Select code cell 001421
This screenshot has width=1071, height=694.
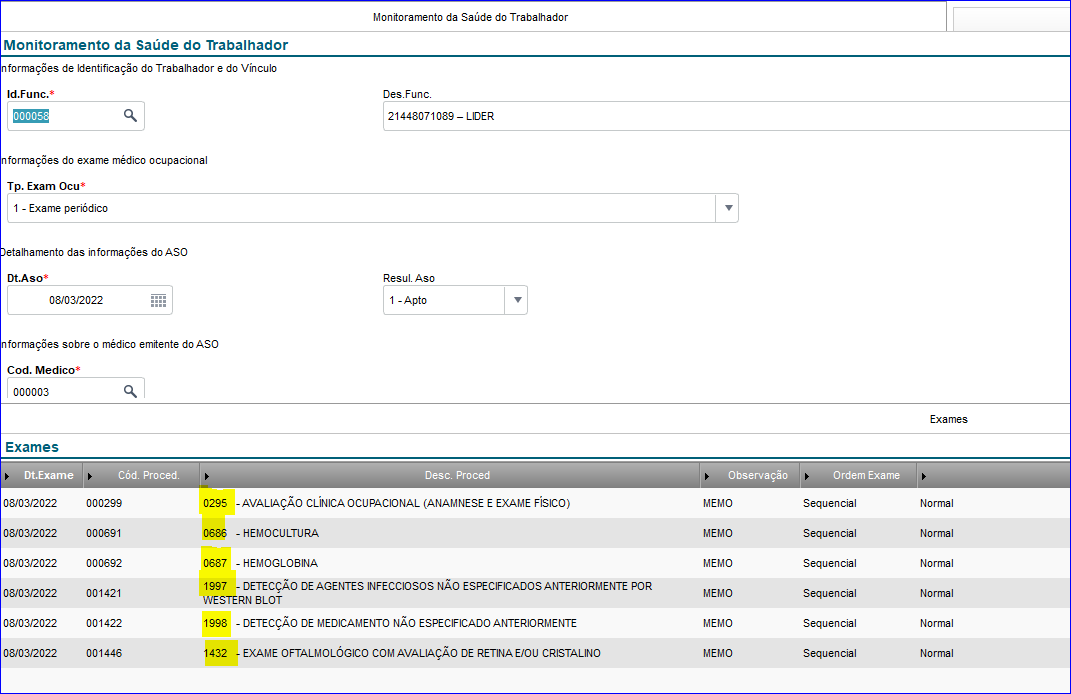[x=104, y=594]
